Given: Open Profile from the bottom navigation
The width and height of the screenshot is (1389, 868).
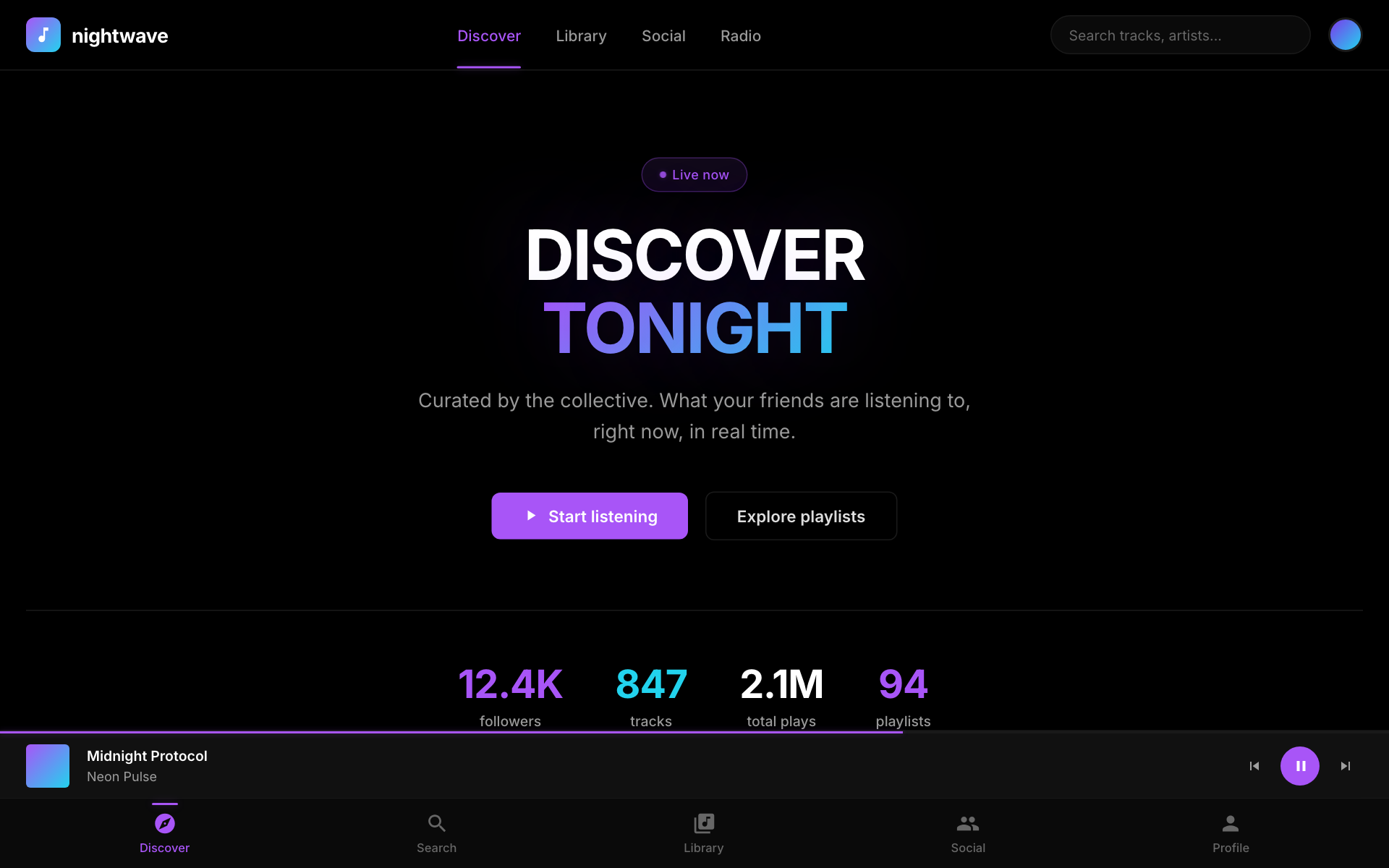Looking at the screenshot, I should tap(1230, 832).
